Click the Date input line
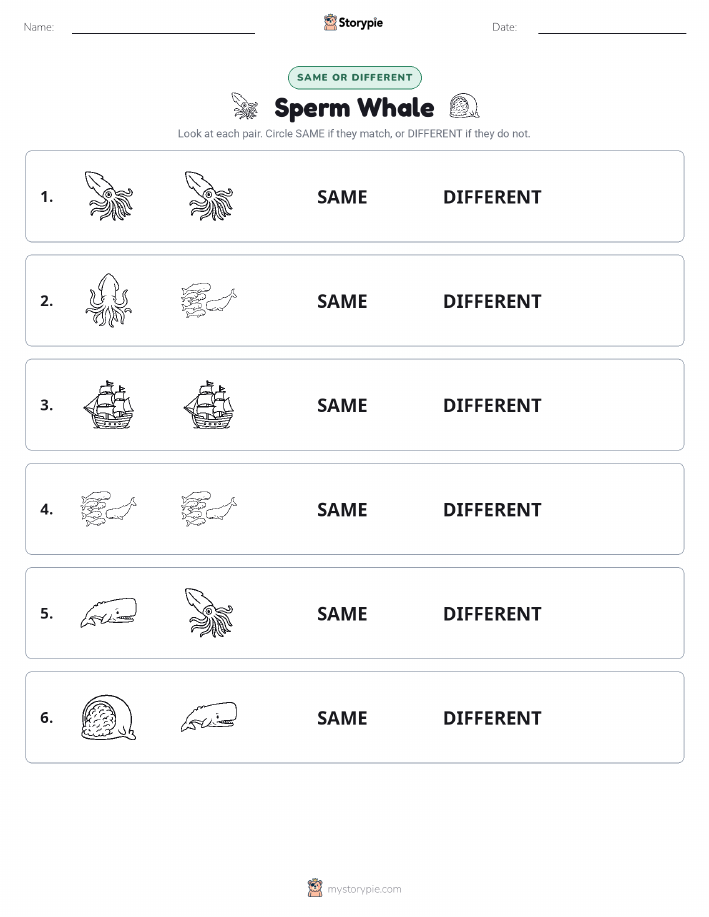This screenshot has height=917, width=709. tap(612, 28)
